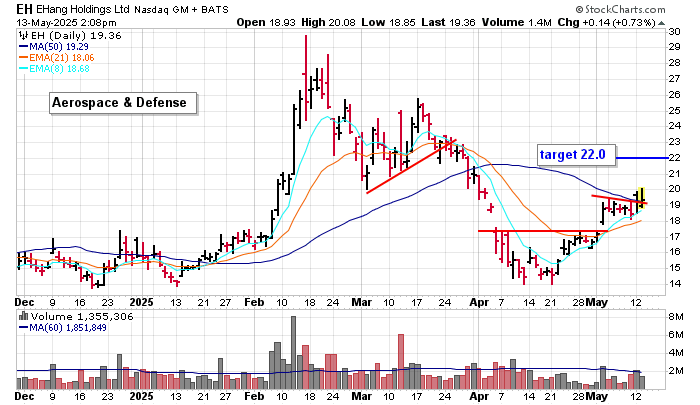Click the May label on price panel date axis
The width and height of the screenshot is (700, 405).
pos(597,302)
